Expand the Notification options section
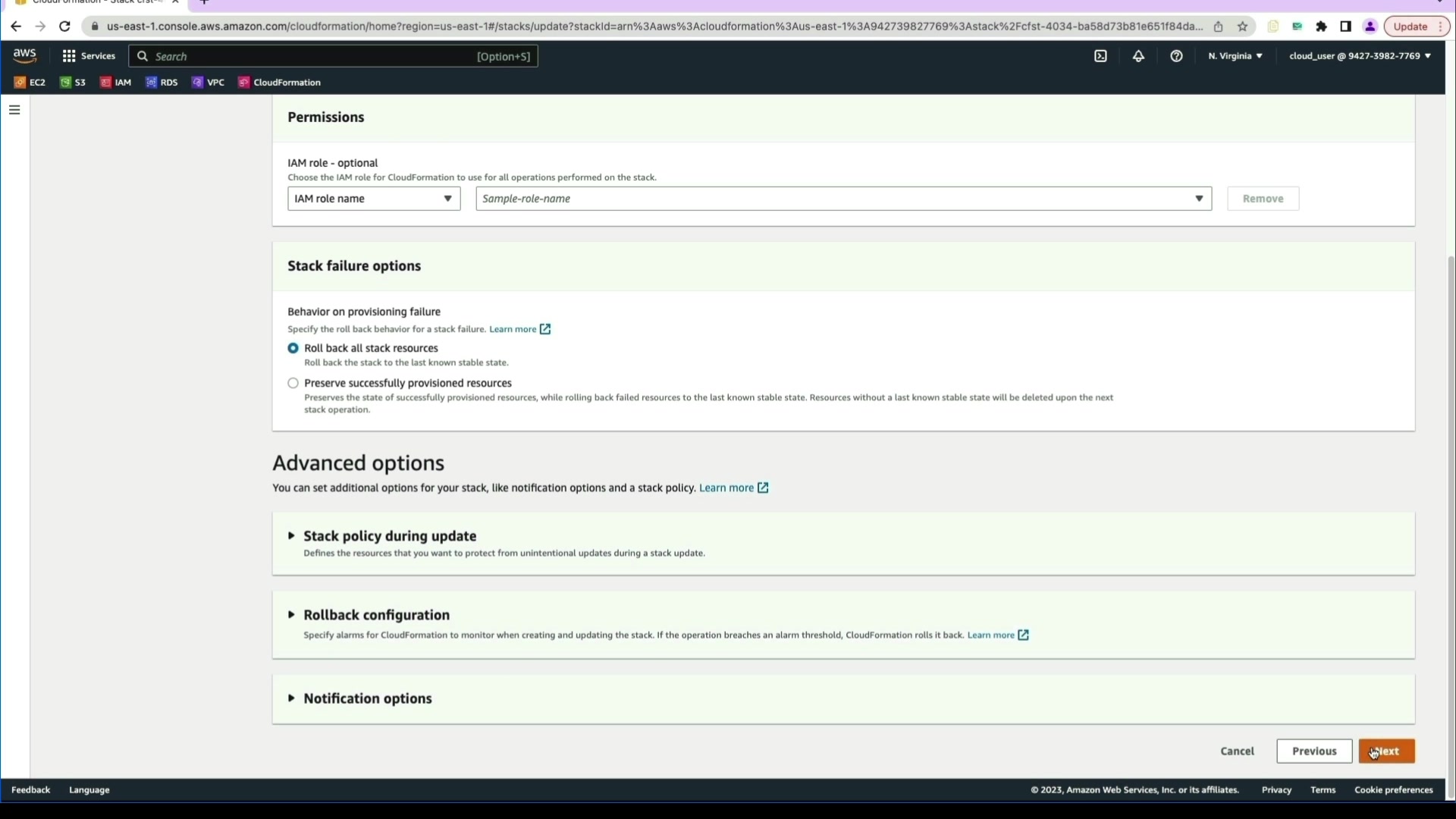The width and height of the screenshot is (1456, 819). (x=367, y=698)
